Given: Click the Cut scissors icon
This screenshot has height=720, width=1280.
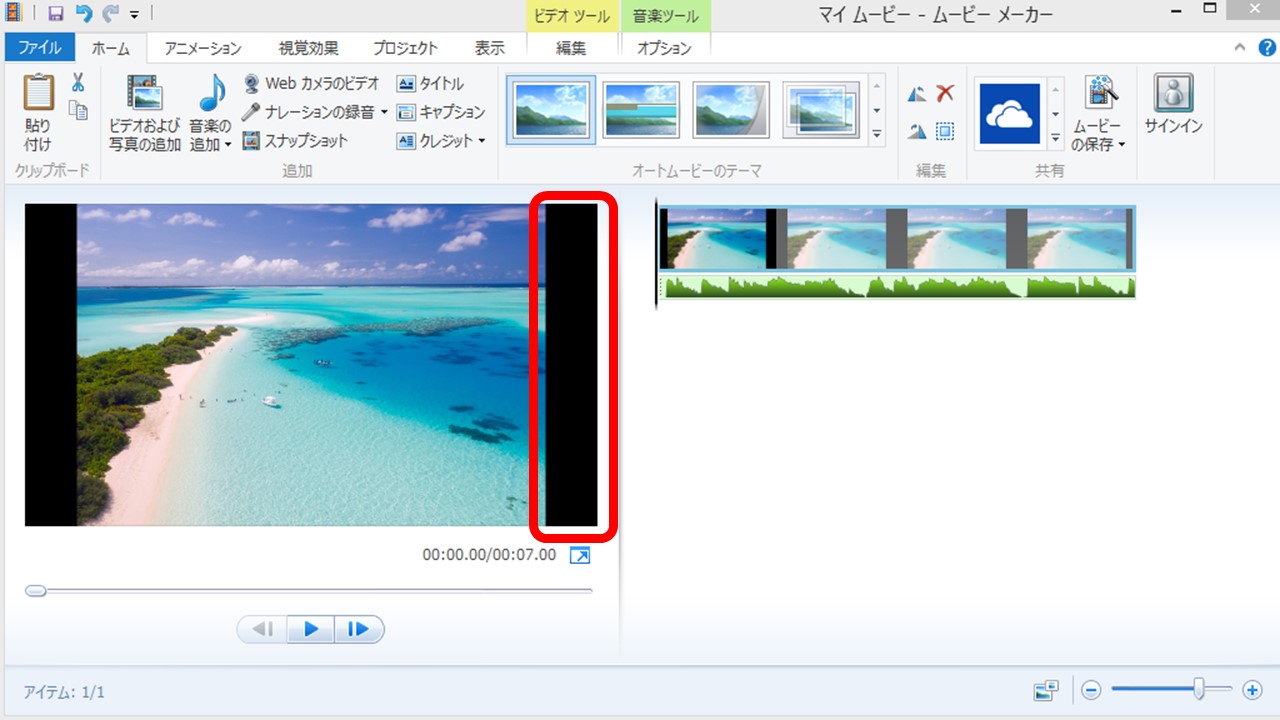Looking at the screenshot, I should click(x=78, y=83).
